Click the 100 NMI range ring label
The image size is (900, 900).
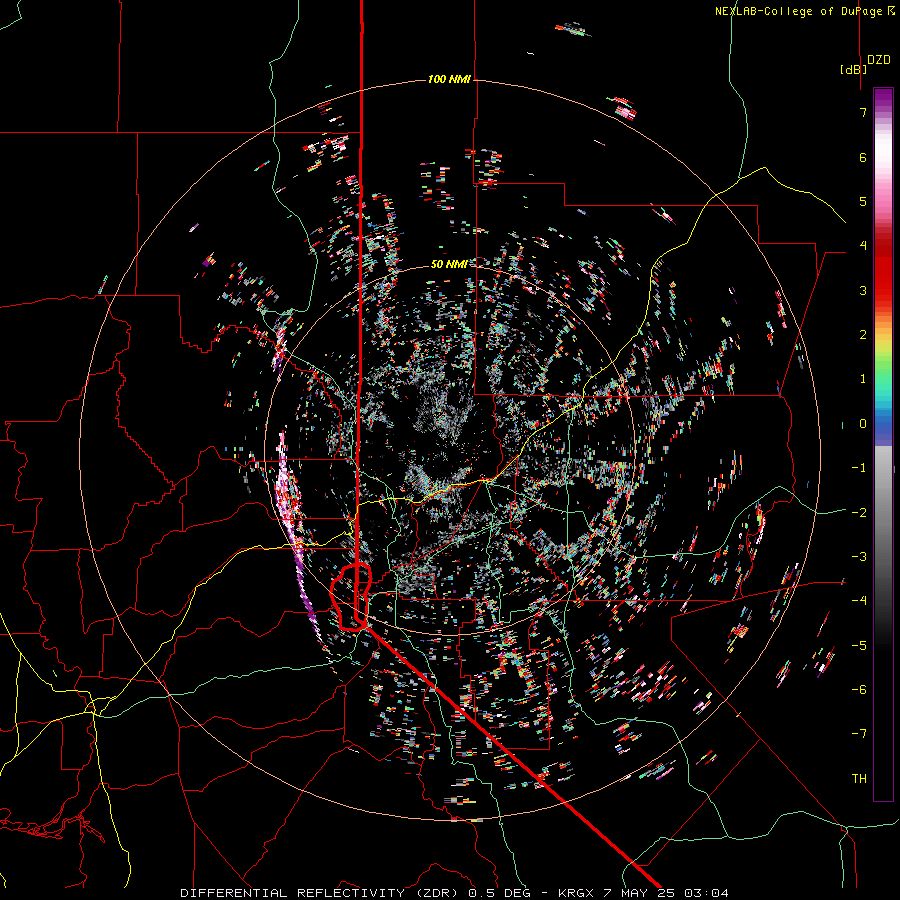449,79
